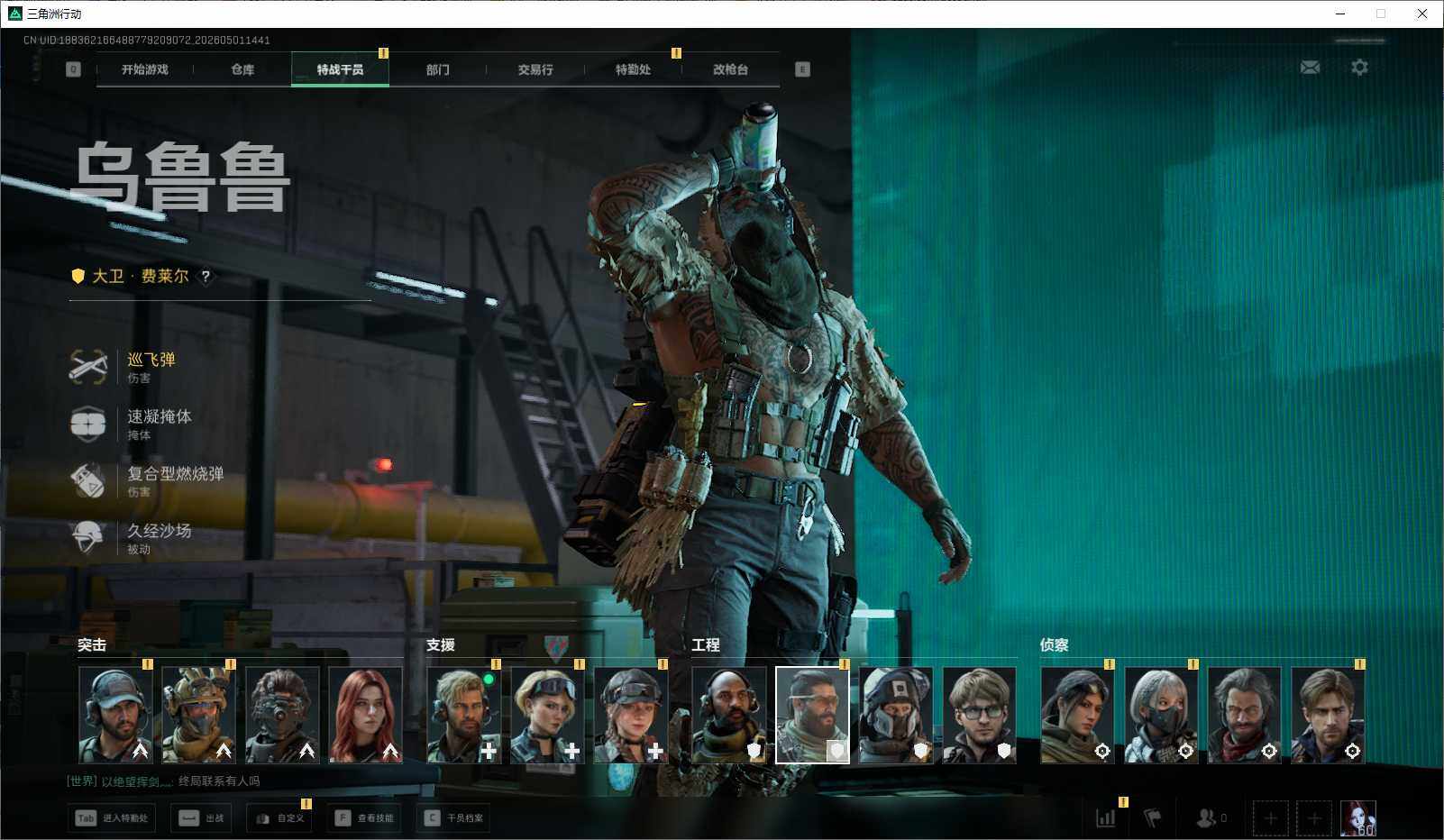Open the flags icon in bottom bar
Image resolution: width=1444 pixels, height=840 pixels.
1152,818
